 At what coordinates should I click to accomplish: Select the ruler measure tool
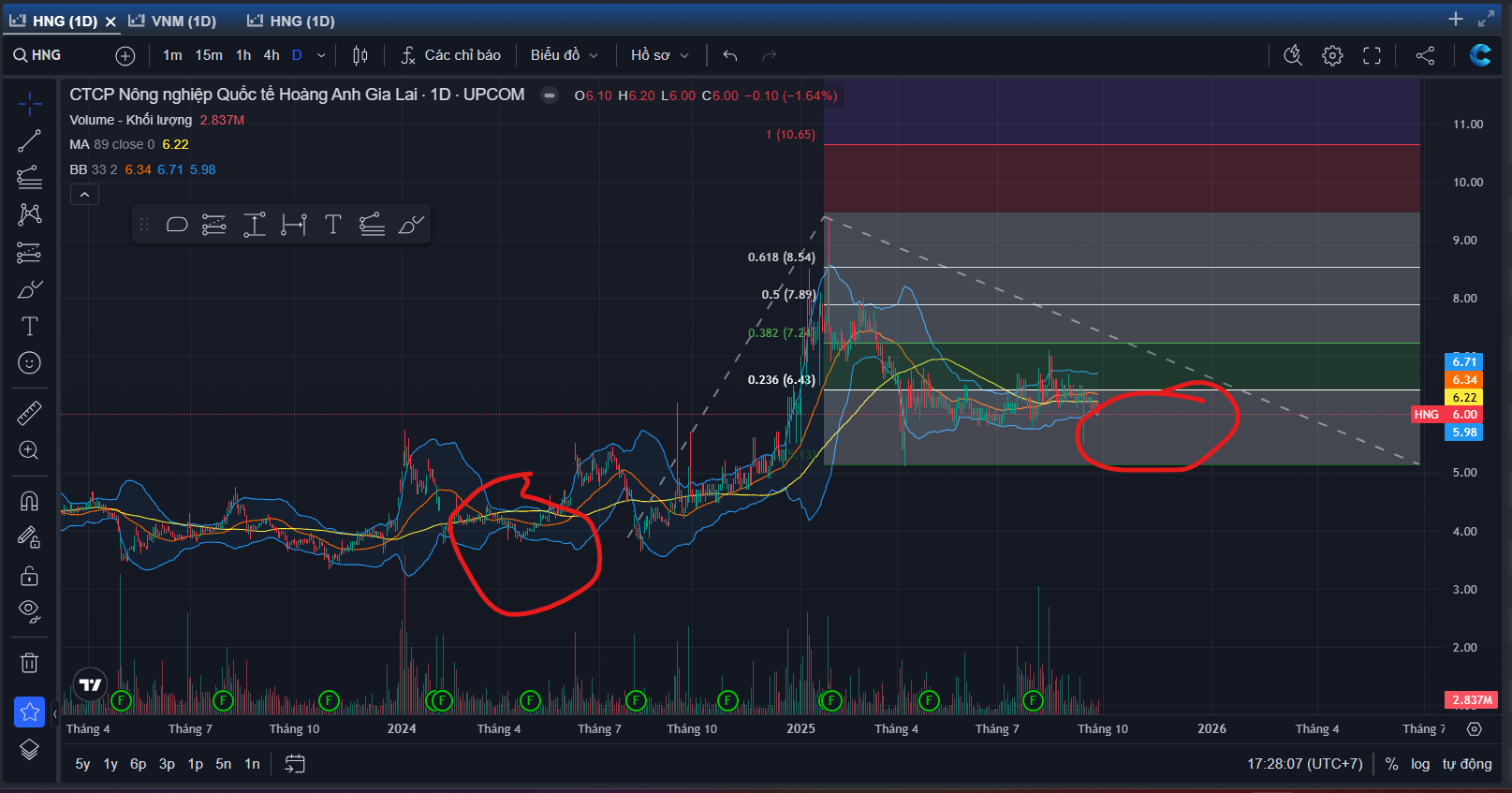coord(29,413)
